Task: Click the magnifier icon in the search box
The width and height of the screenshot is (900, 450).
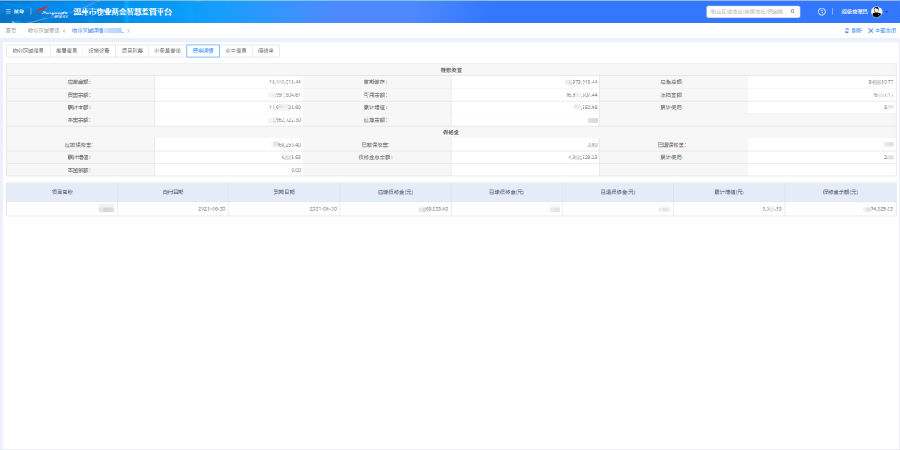Action: pyautogui.click(x=792, y=12)
